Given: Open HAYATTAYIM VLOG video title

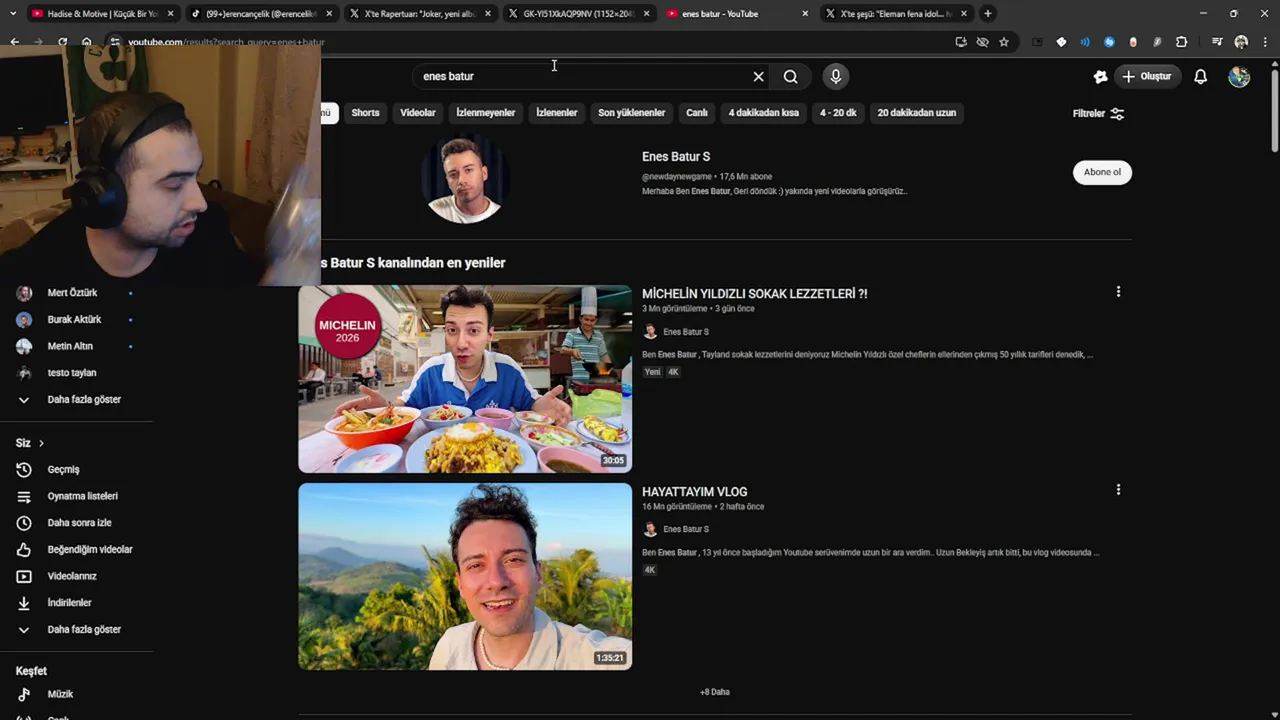Looking at the screenshot, I should tap(694, 492).
